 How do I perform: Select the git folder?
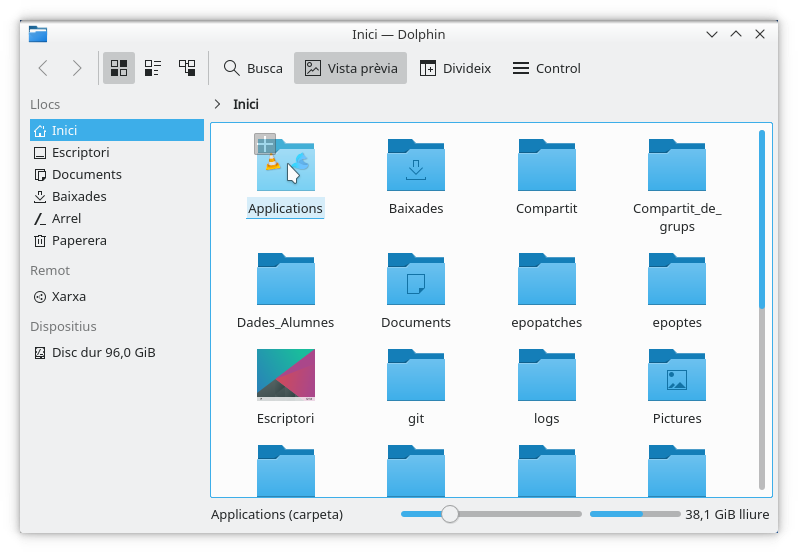tap(416, 375)
